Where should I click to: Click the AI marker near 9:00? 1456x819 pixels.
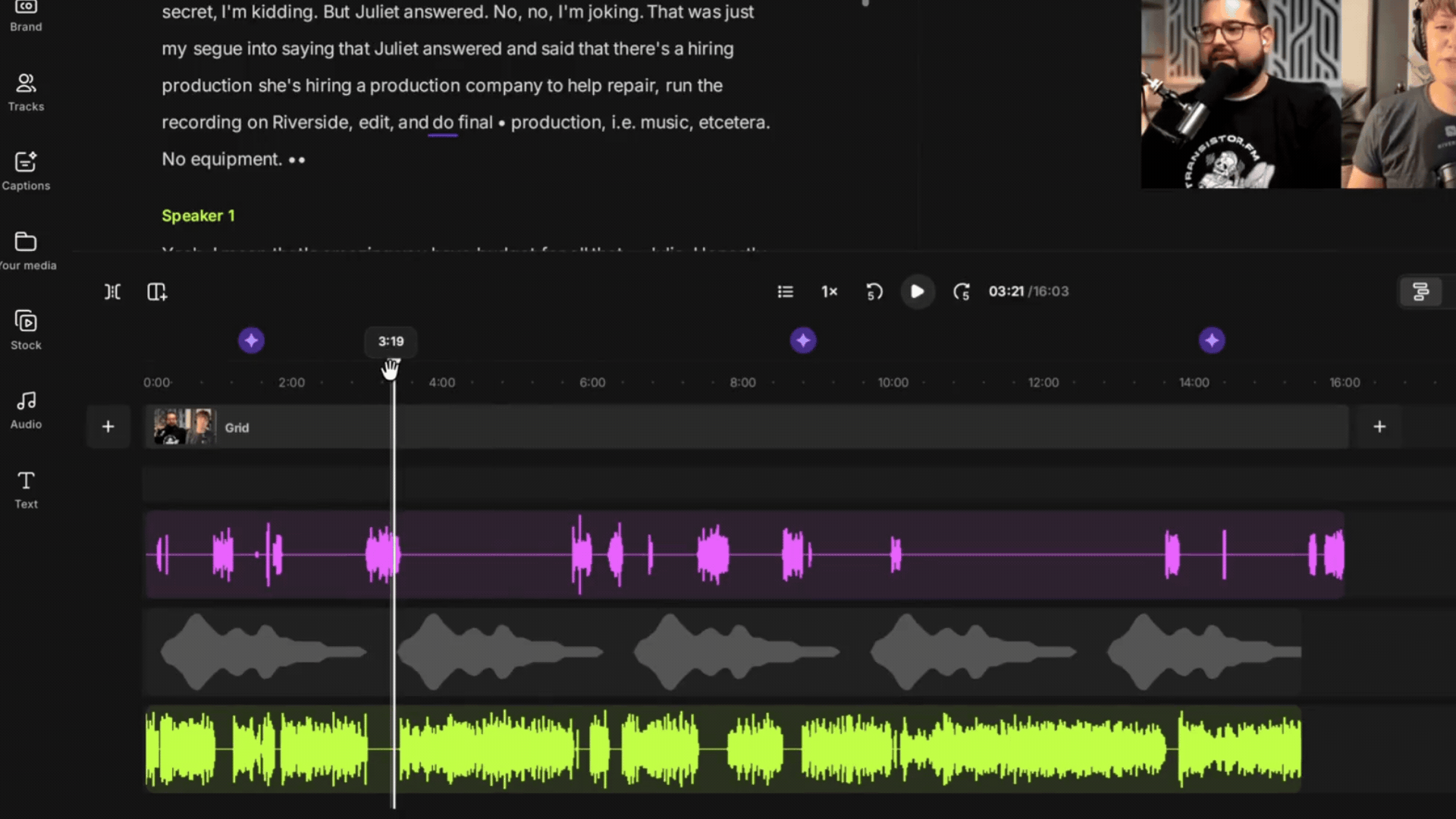(x=803, y=340)
